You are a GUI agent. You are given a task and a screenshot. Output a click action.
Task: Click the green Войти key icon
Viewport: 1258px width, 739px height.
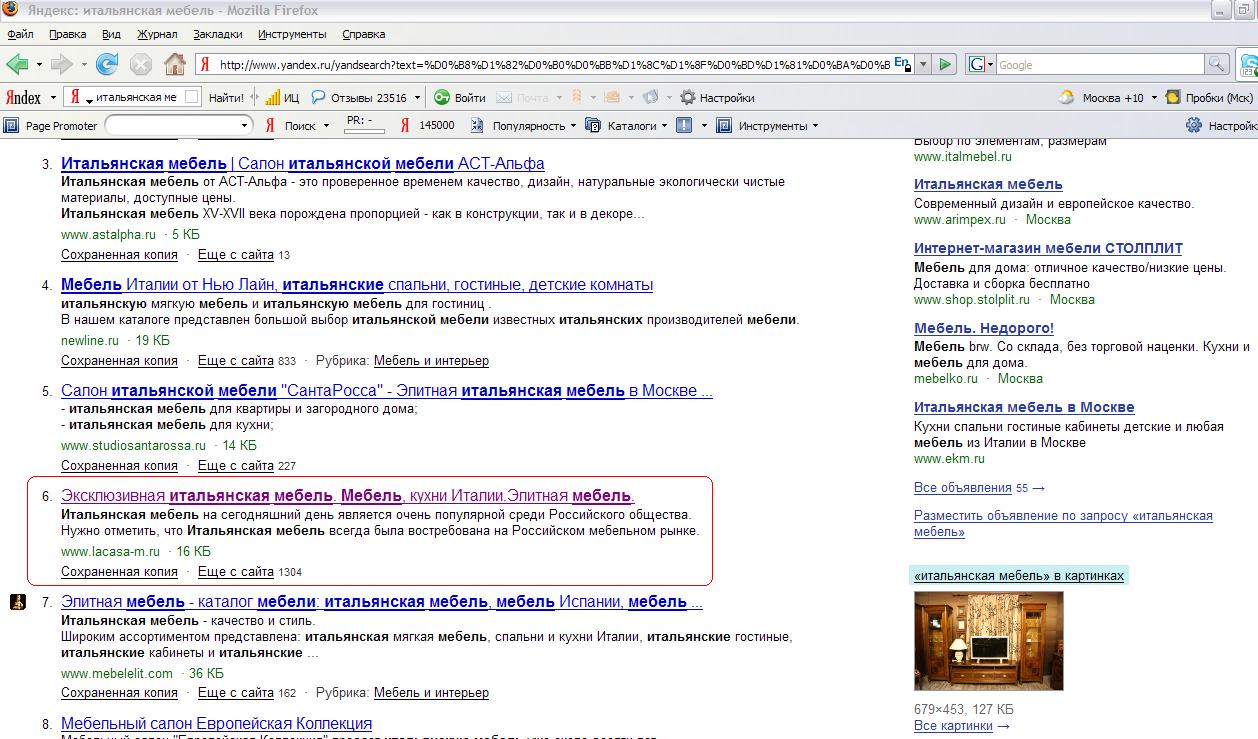coord(441,97)
